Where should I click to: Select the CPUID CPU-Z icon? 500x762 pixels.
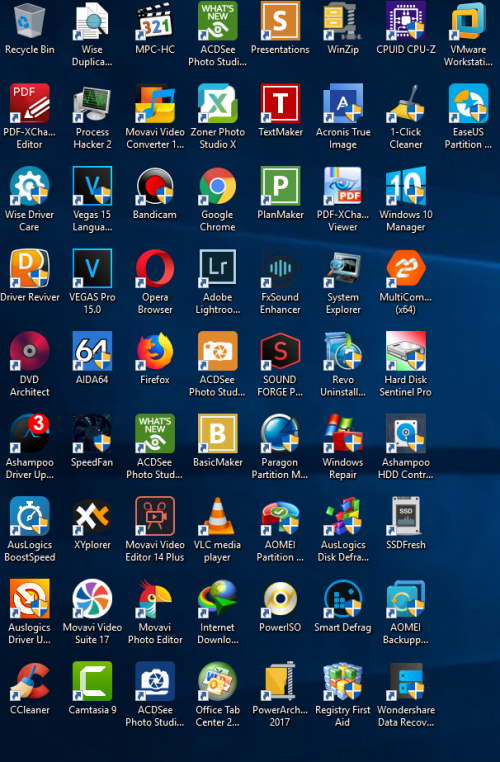coord(406,21)
